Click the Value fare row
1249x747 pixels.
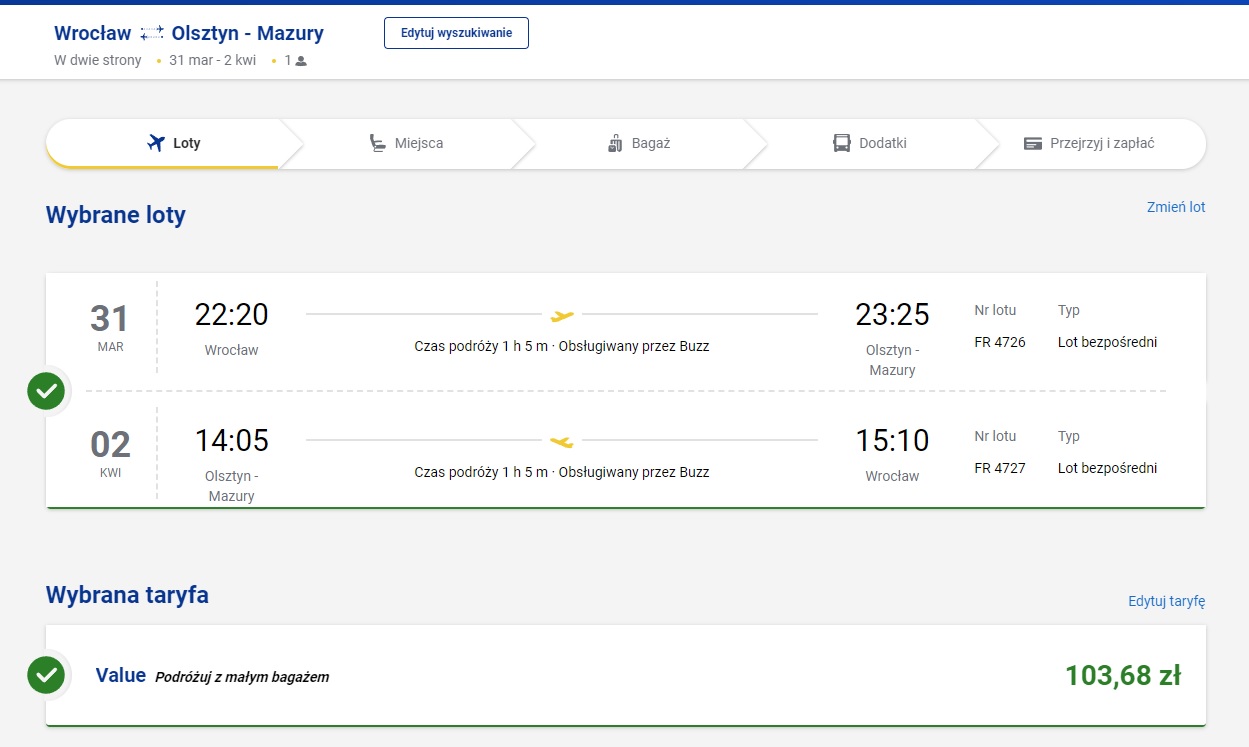pos(626,676)
